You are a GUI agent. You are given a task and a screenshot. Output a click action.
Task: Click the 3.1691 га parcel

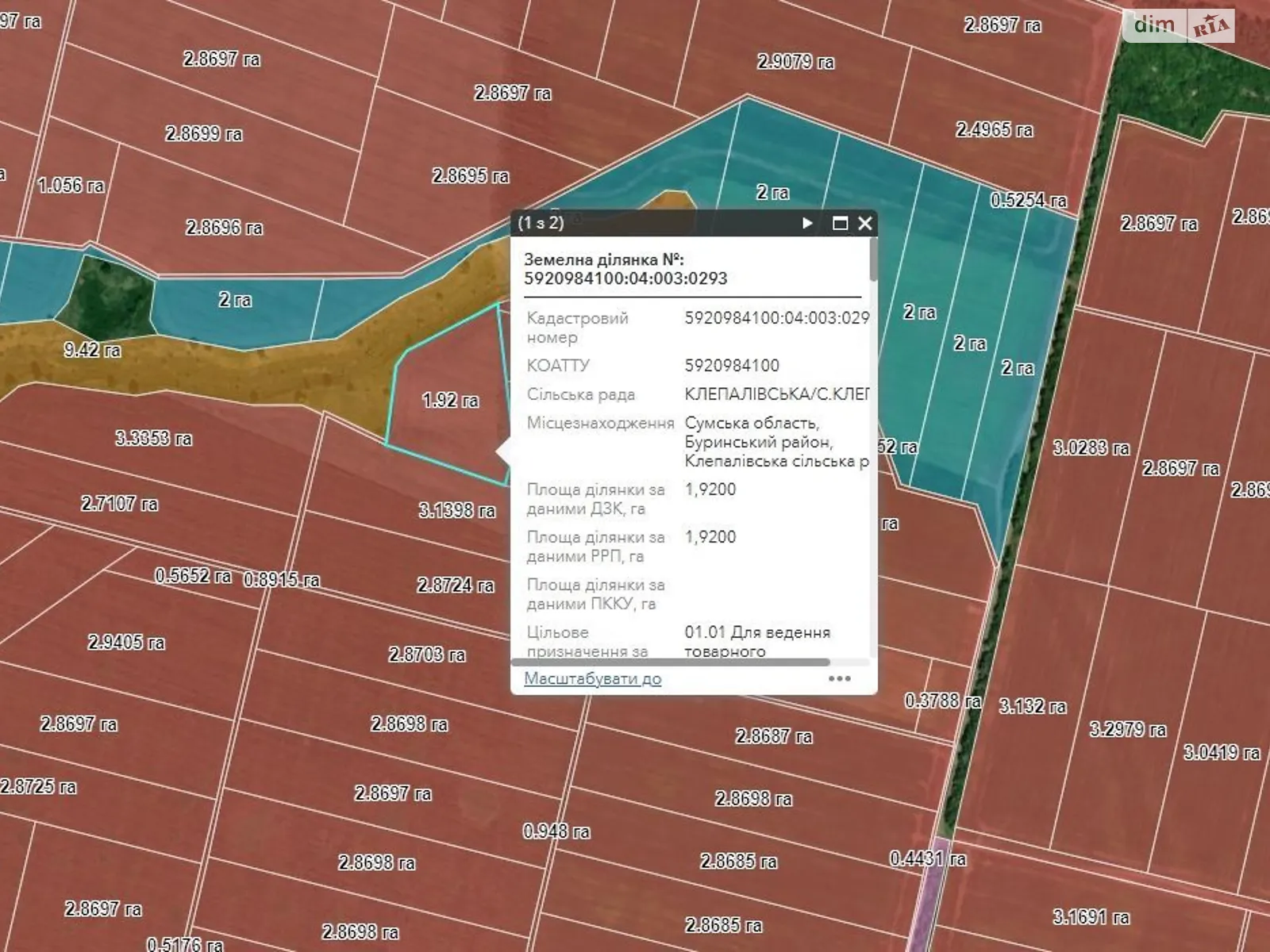[1091, 917]
